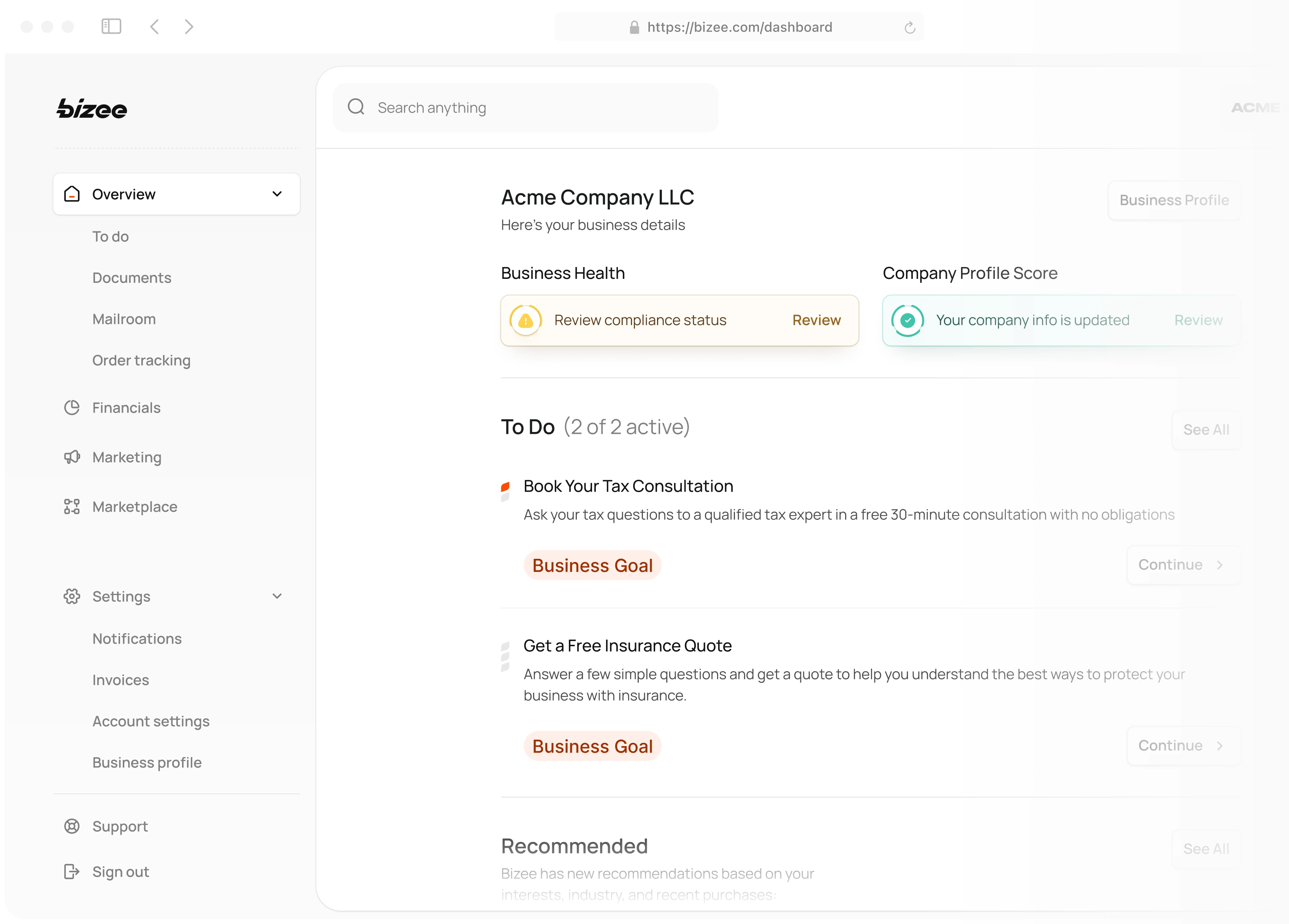
Task: Click the Settings gear icon
Action: click(71, 596)
